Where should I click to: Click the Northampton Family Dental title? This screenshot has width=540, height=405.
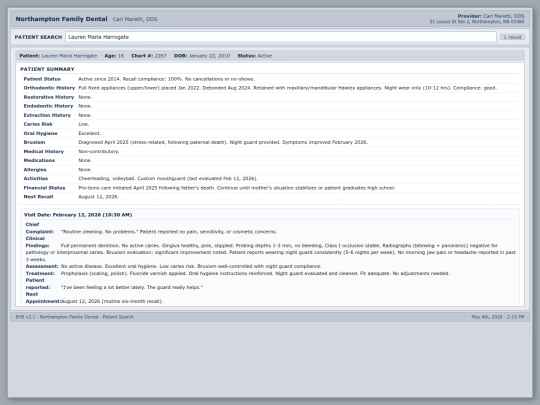tap(61, 19)
